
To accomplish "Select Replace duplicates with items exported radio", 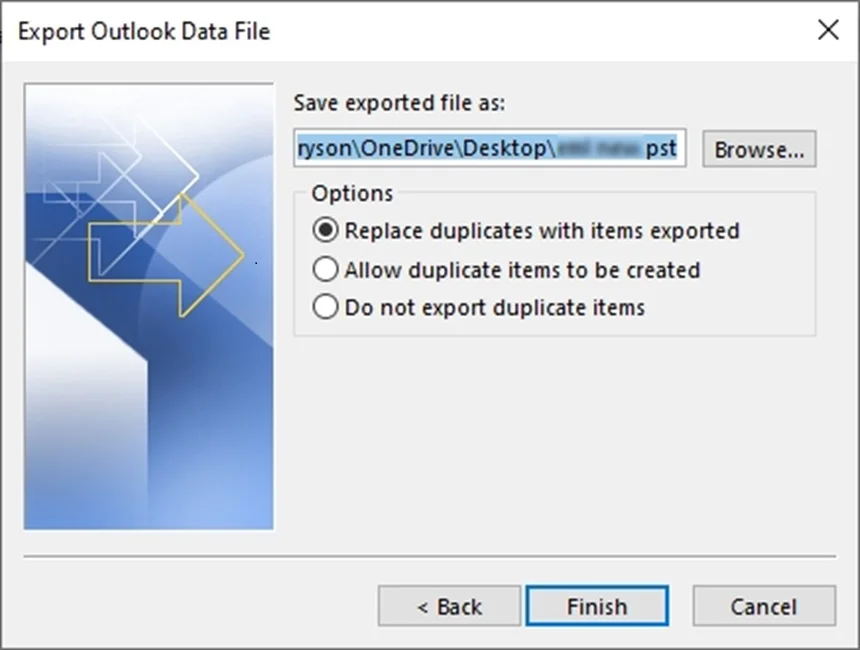I will click(325, 230).
